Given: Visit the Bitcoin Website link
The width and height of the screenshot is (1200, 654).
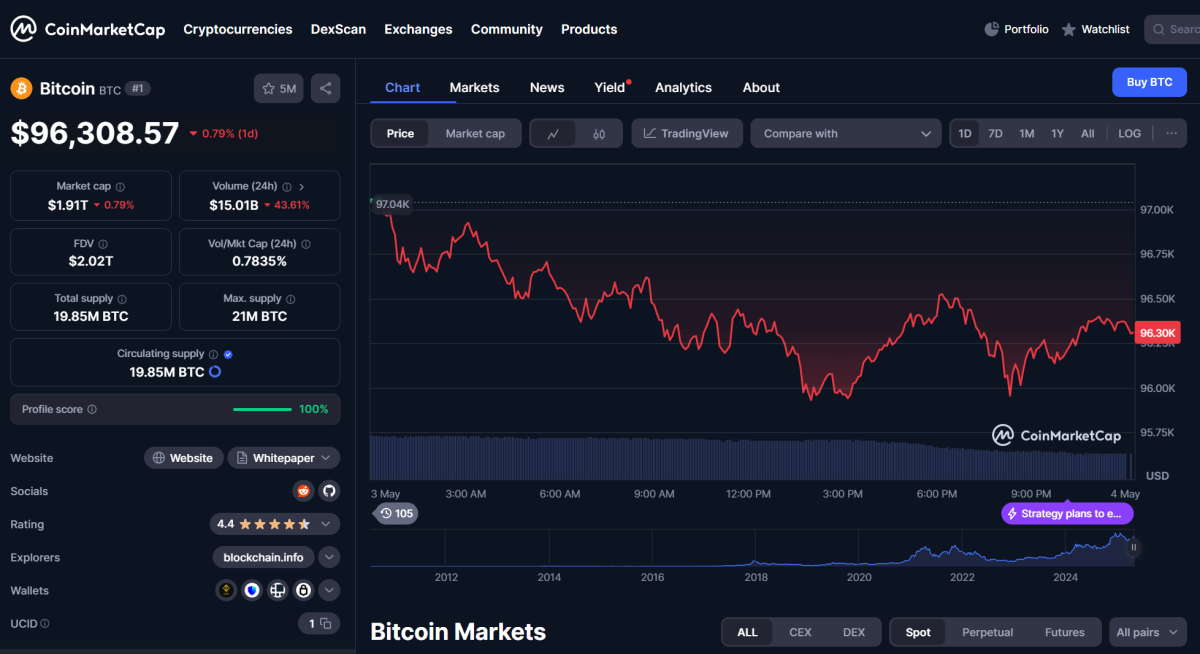Looking at the screenshot, I should click(183, 458).
